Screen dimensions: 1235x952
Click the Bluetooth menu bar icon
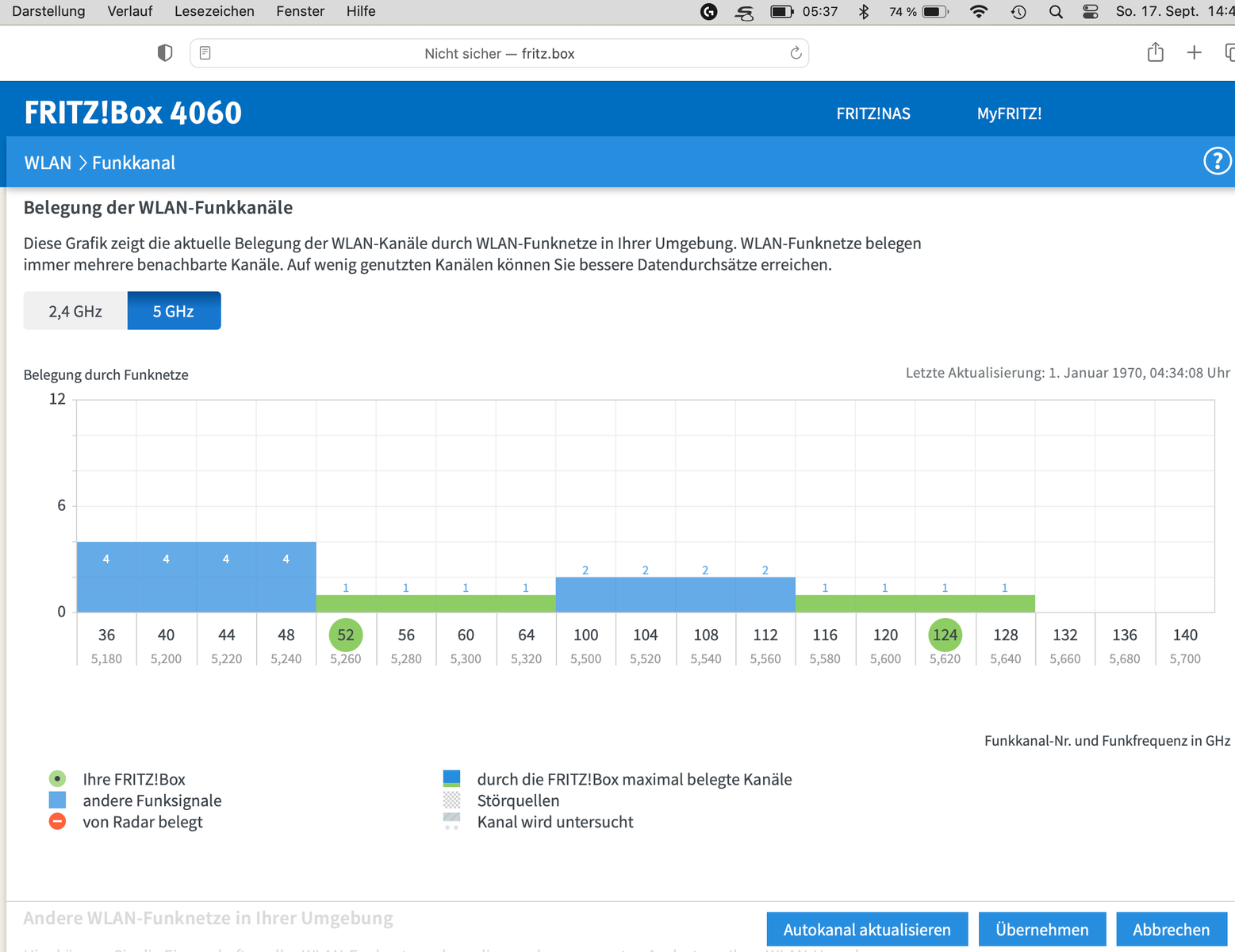coord(864,12)
